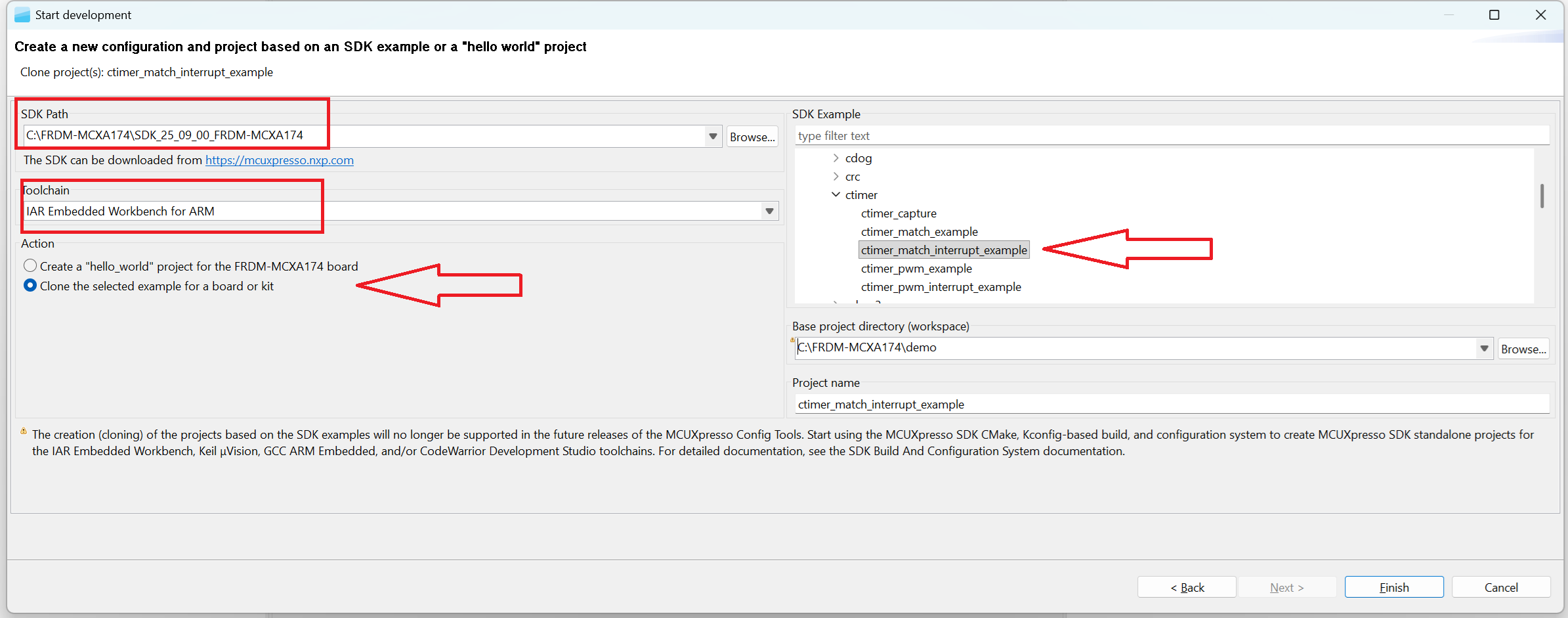Screen dimensions: 1568x618
Task: Expand the crc tree node
Action: 836,176
